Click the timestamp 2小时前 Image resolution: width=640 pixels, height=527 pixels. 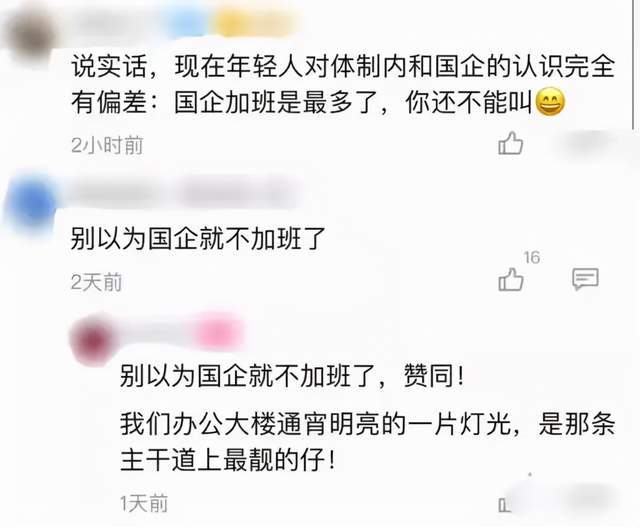[x=107, y=145]
